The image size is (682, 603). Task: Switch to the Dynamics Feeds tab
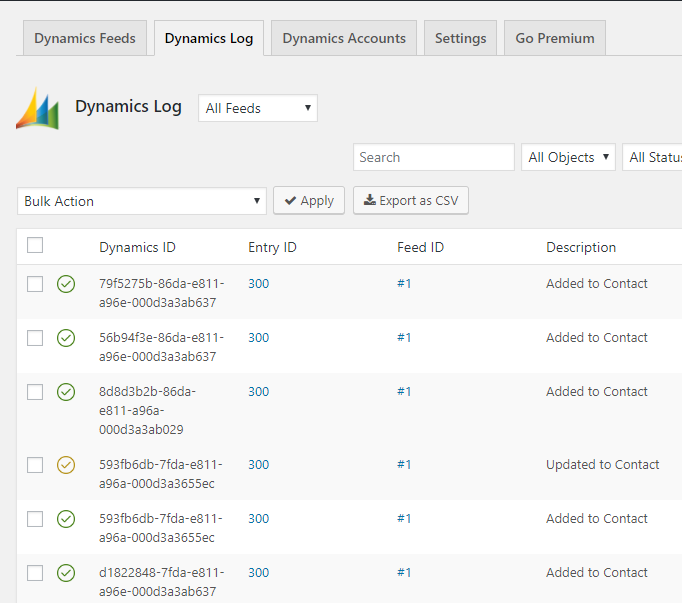coord(85,38)
